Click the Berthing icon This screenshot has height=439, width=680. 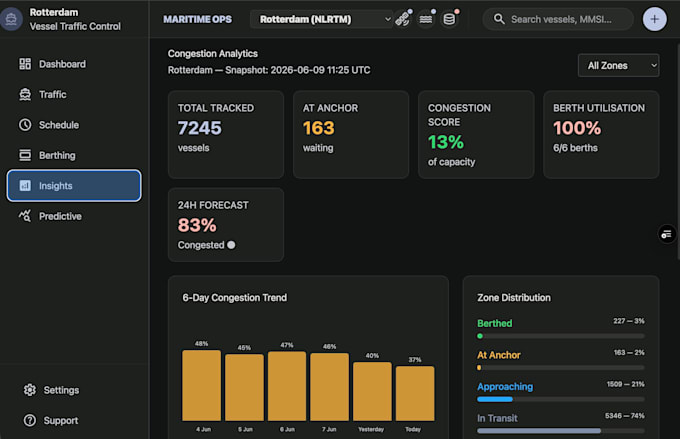click(x=25, y=155)
